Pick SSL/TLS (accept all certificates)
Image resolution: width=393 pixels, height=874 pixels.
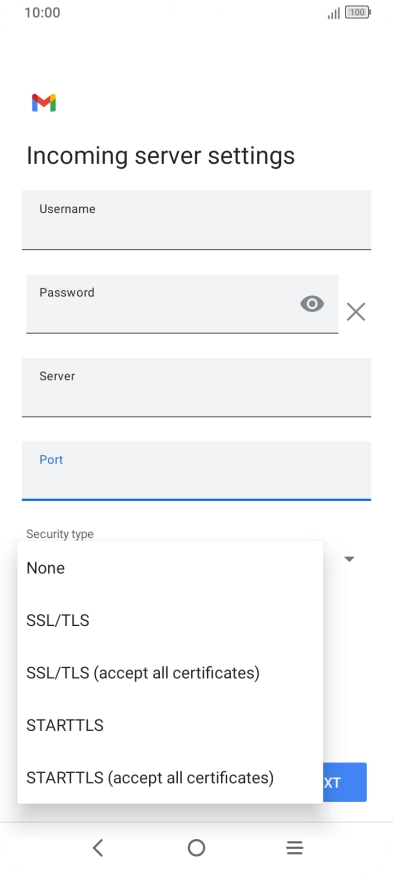click(x=170, y=673)
